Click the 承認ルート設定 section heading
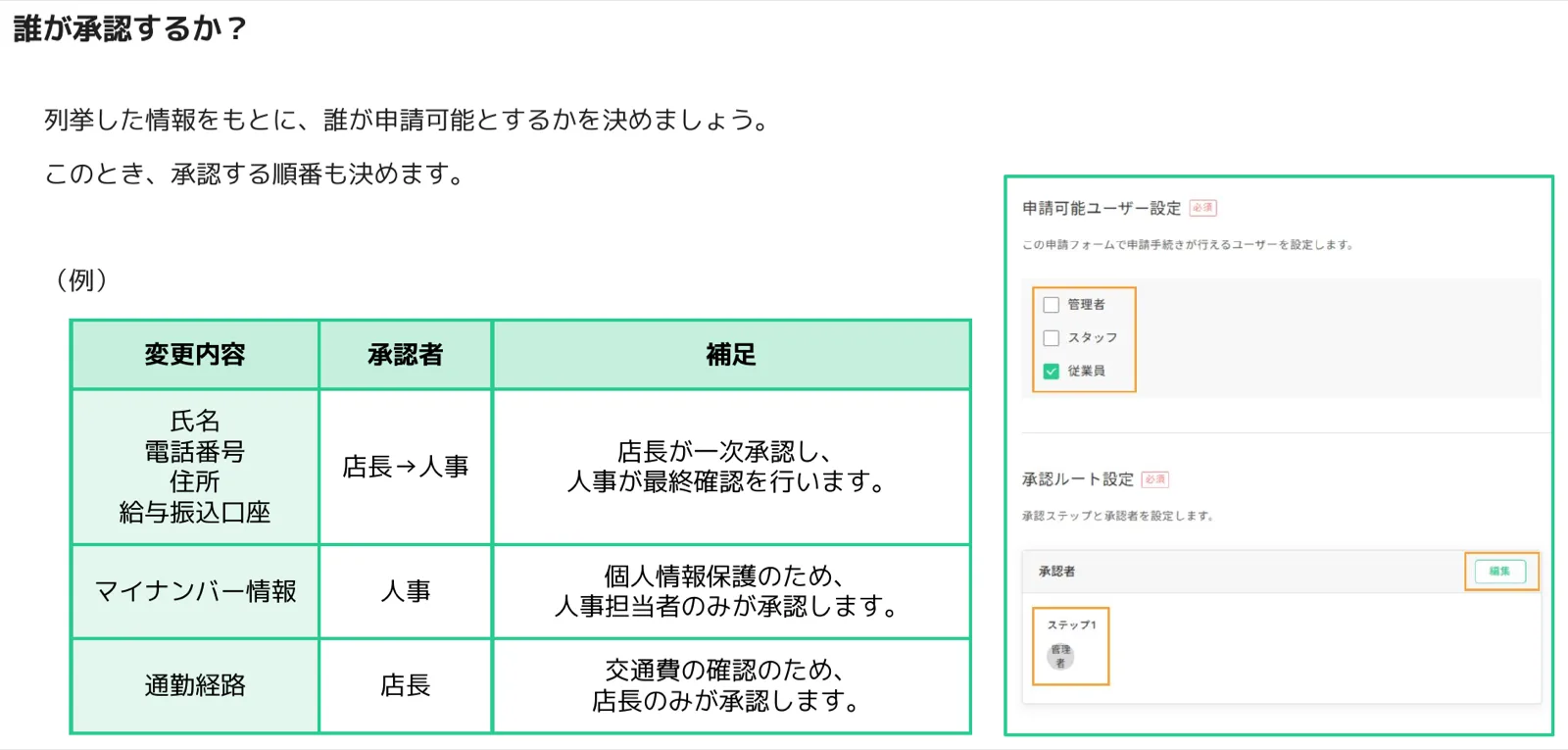Image resolution: width=1568 pixels, height=750 pixels. 1078,479
